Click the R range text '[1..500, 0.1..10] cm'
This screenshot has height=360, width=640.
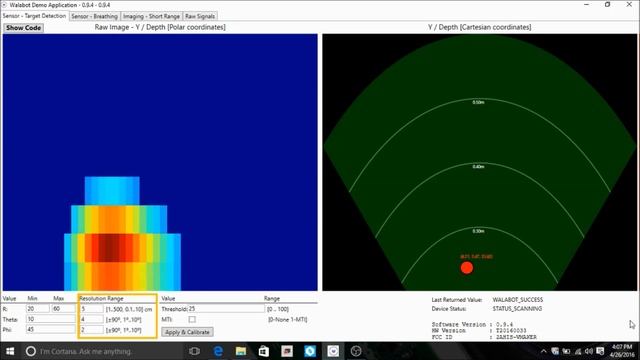tap(129, 309)
